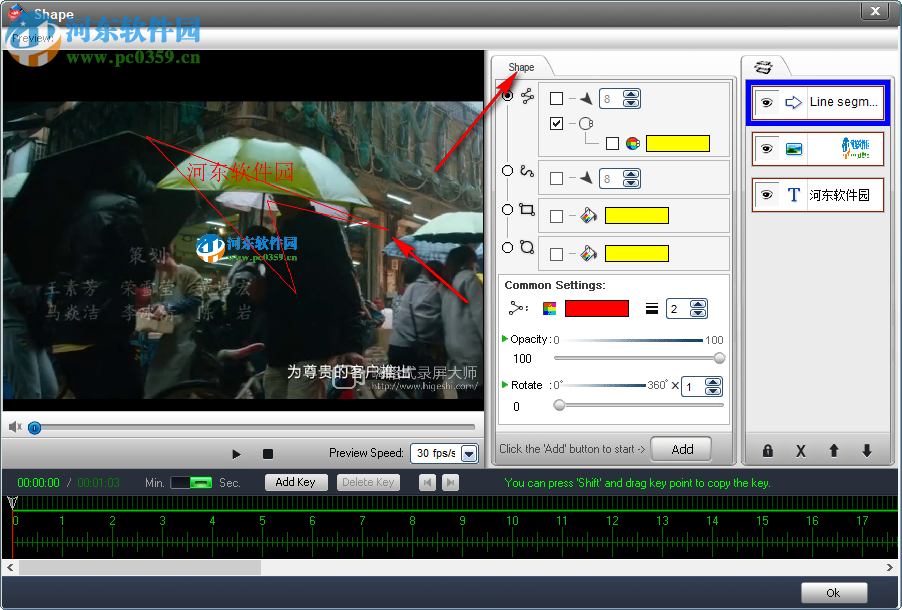Click the red line color swatch
The height and width of the screenshot is (610, 902).
pos(596,308)
